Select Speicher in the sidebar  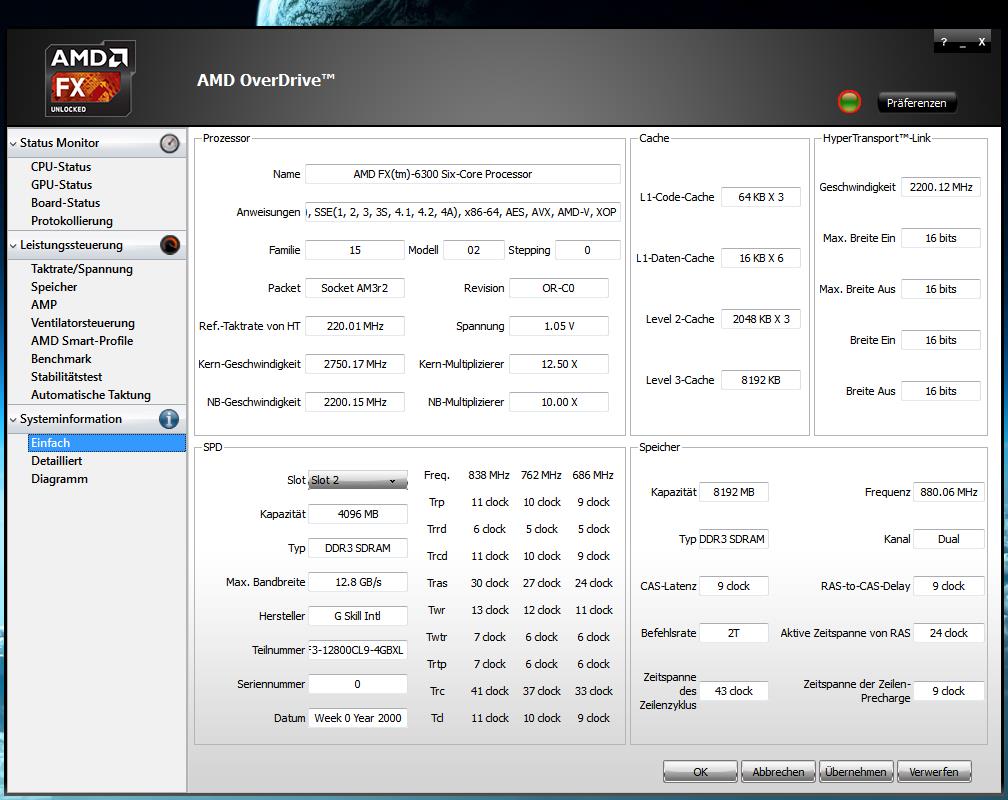click(x=54, y=287)
